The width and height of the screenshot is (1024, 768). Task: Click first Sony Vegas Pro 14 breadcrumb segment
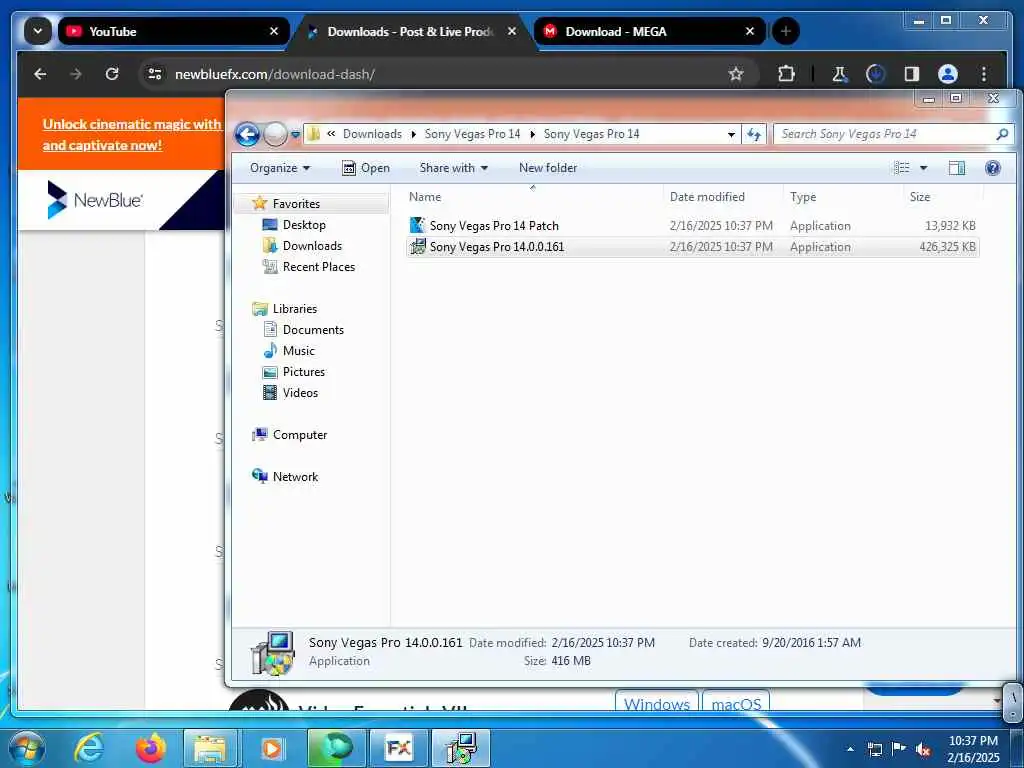[x=472, y=134]
